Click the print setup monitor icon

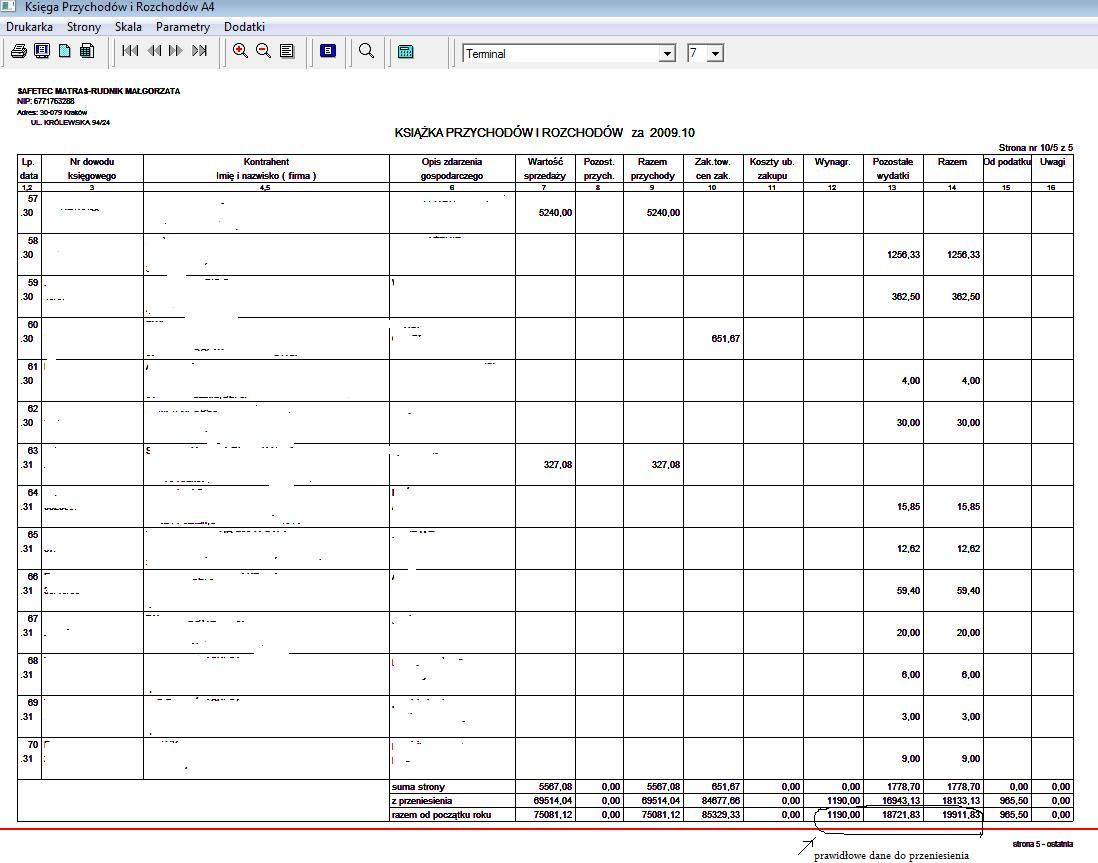point(41,51)
